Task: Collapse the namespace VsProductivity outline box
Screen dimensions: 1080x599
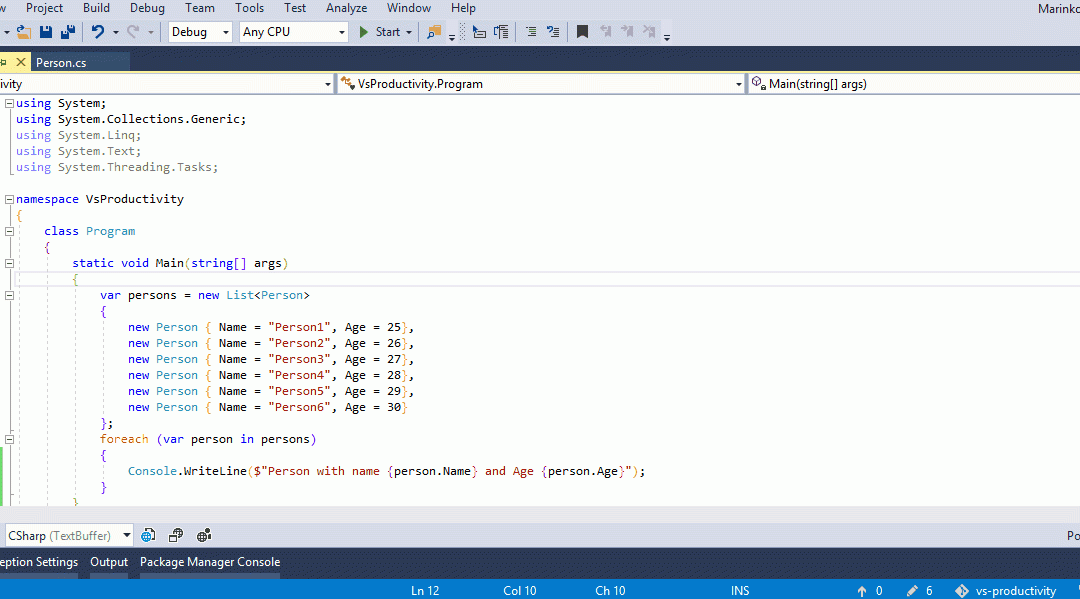Action: pyautogui.click(x=9, y=199)
